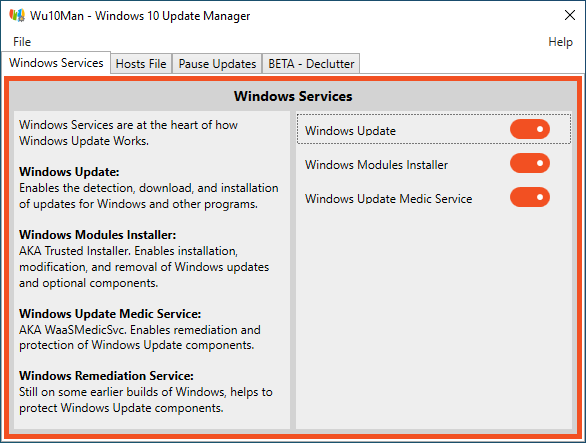586x443 pixels.
Task: Click the Windows Update label in services list
Action: click(x=350, y=131)
